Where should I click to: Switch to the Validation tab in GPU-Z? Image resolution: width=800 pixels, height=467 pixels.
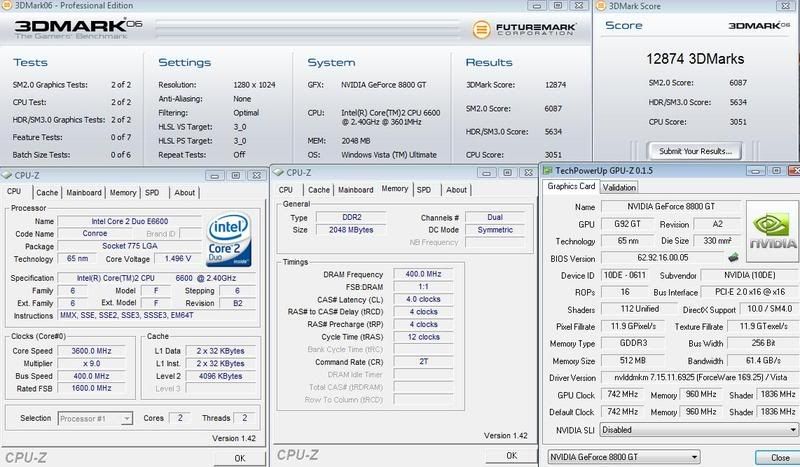pyautogui.click(x=620, y=186)
